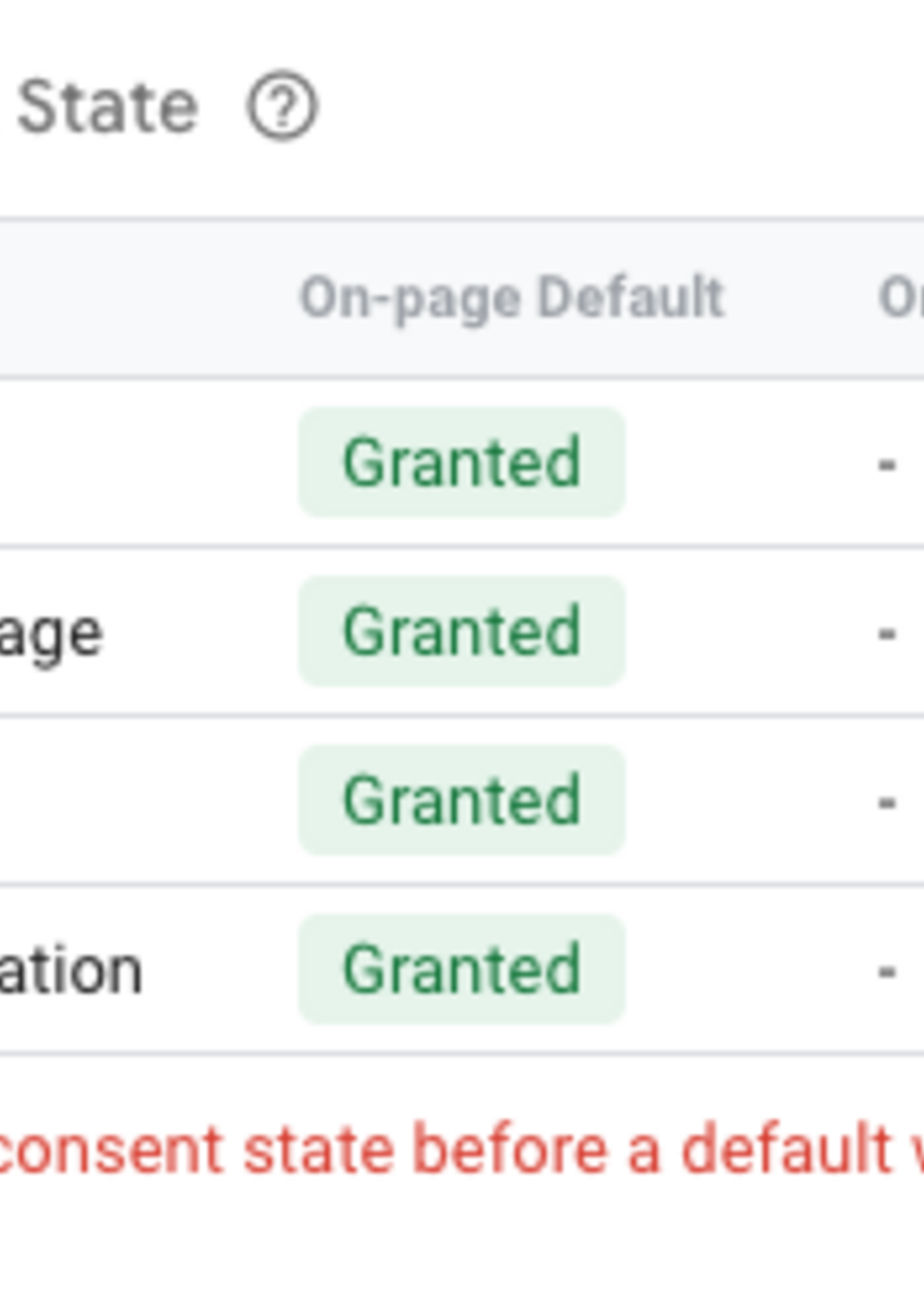Click the Granted badge in third row
The image size is (924, 1294).
click(461, 800)
